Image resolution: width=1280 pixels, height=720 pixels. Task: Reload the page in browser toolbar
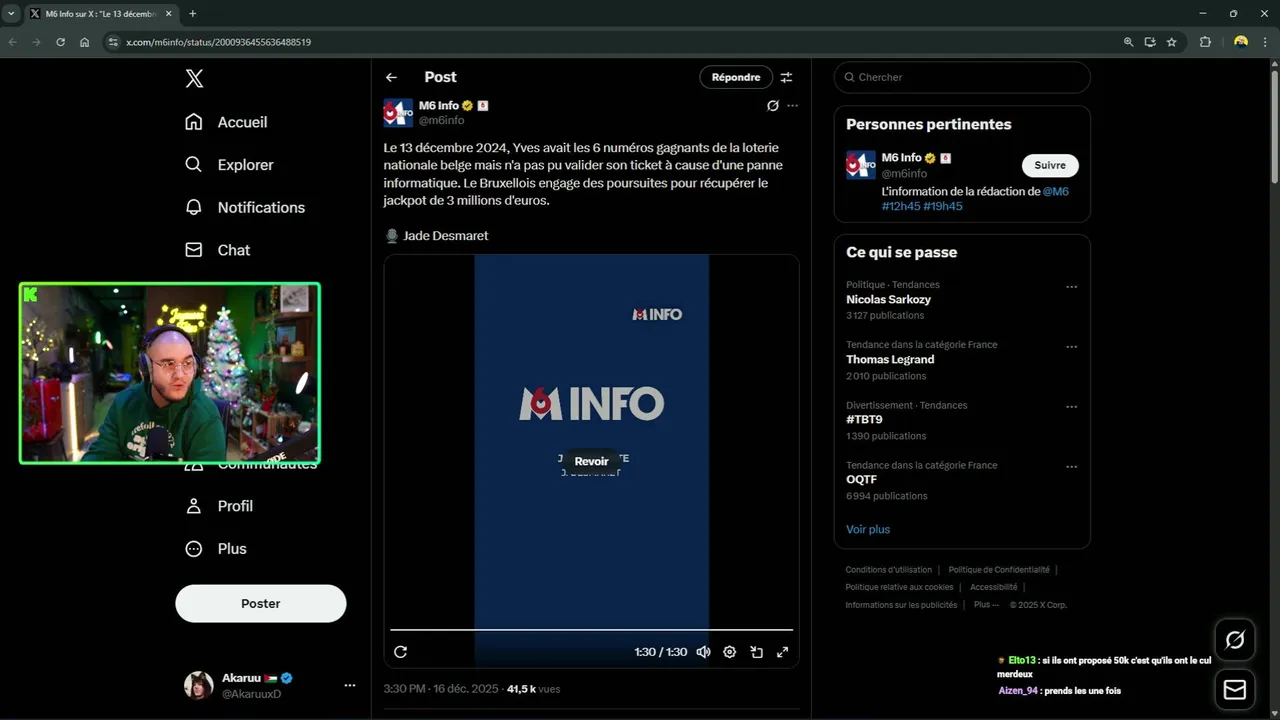click(60, 42)
